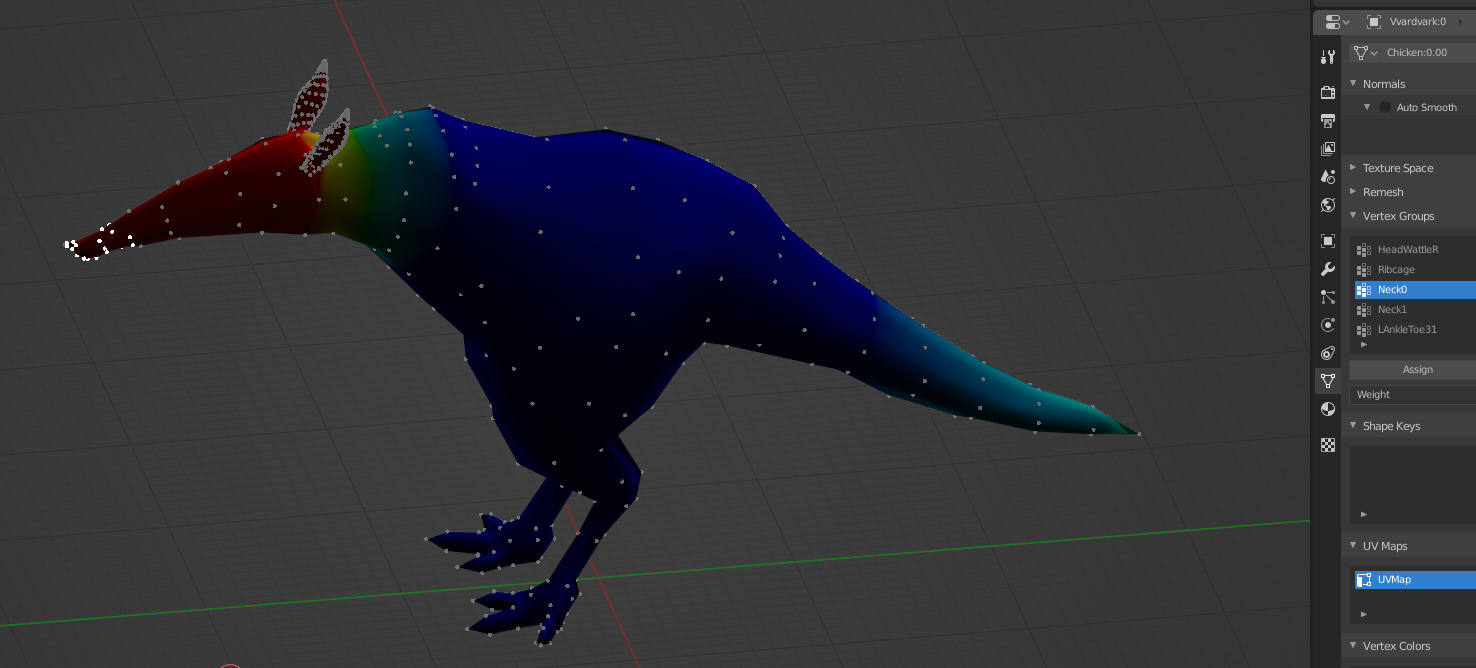Image resolution: width=1476 pixels, height=668 pixels.
Task: Collapse the Normals panel
Action: point(1353,84)
